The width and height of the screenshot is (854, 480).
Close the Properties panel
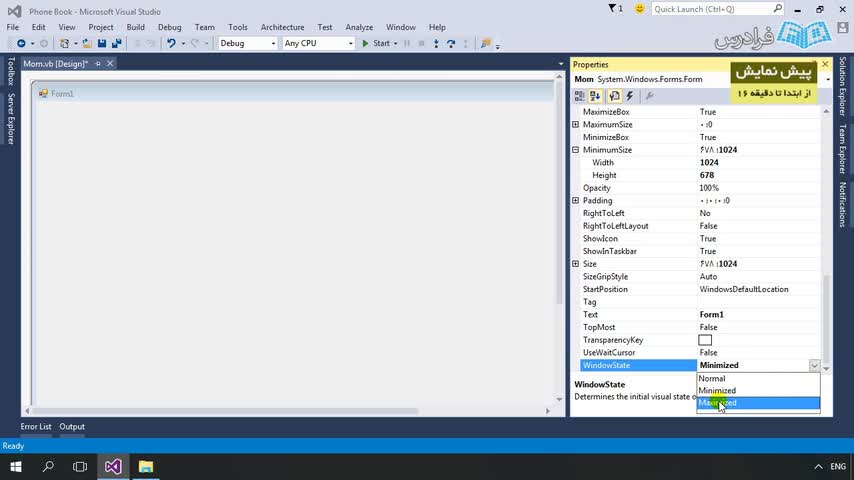click(x=825, y=64)
